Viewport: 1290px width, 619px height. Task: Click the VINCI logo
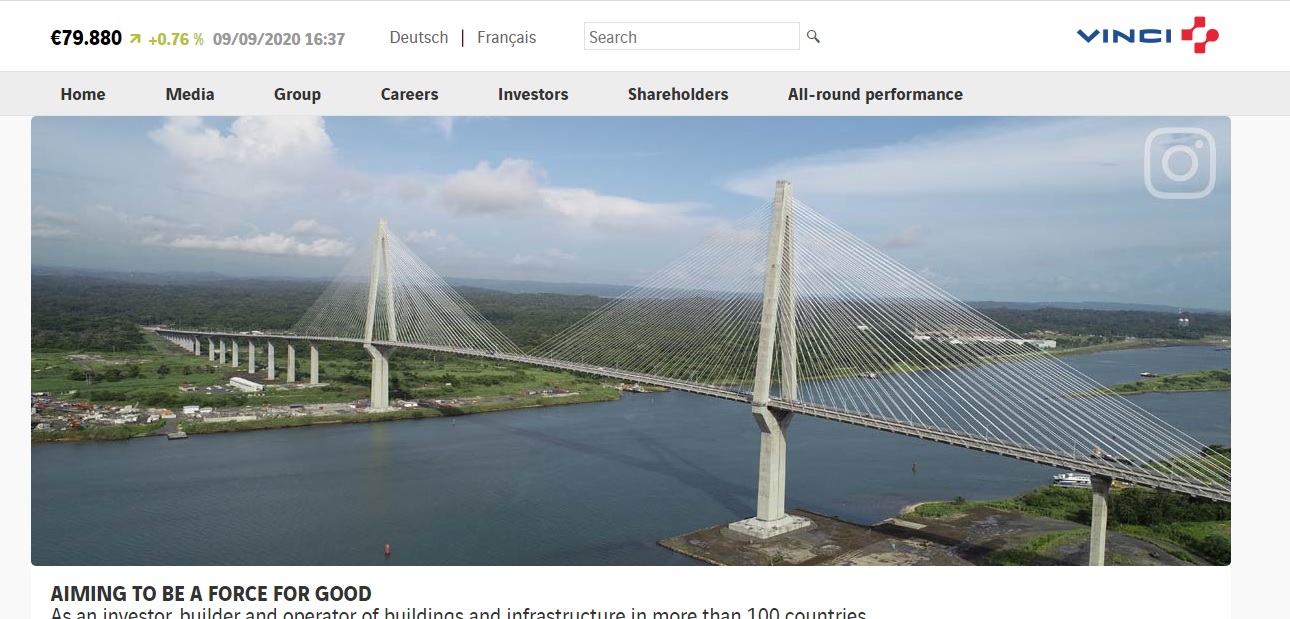click(1148, 35)
